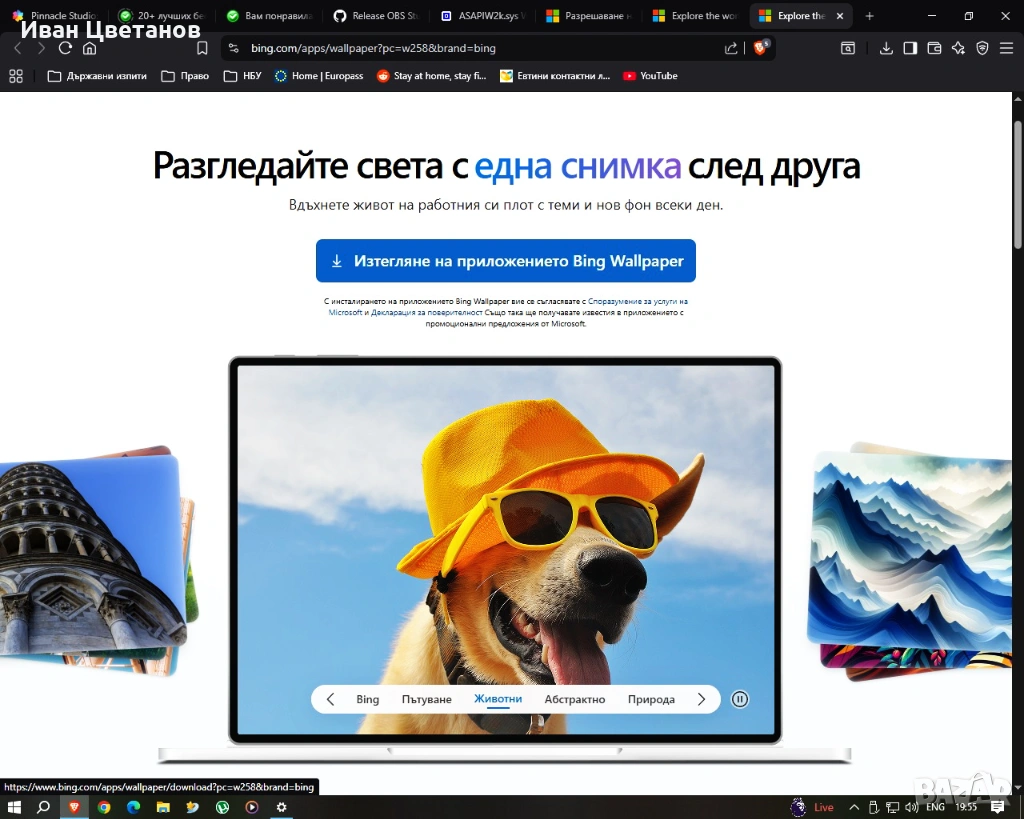Open the НБУ bookmark folder
Image resolution: width=1024 pixels, height=819 pixels.
point(242,76)
